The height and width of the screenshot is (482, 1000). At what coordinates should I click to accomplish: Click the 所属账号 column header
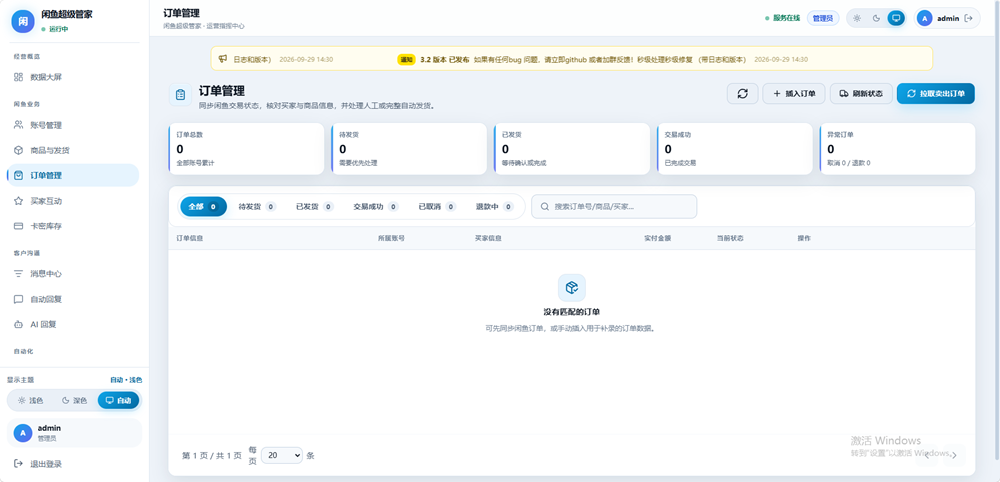391,238
